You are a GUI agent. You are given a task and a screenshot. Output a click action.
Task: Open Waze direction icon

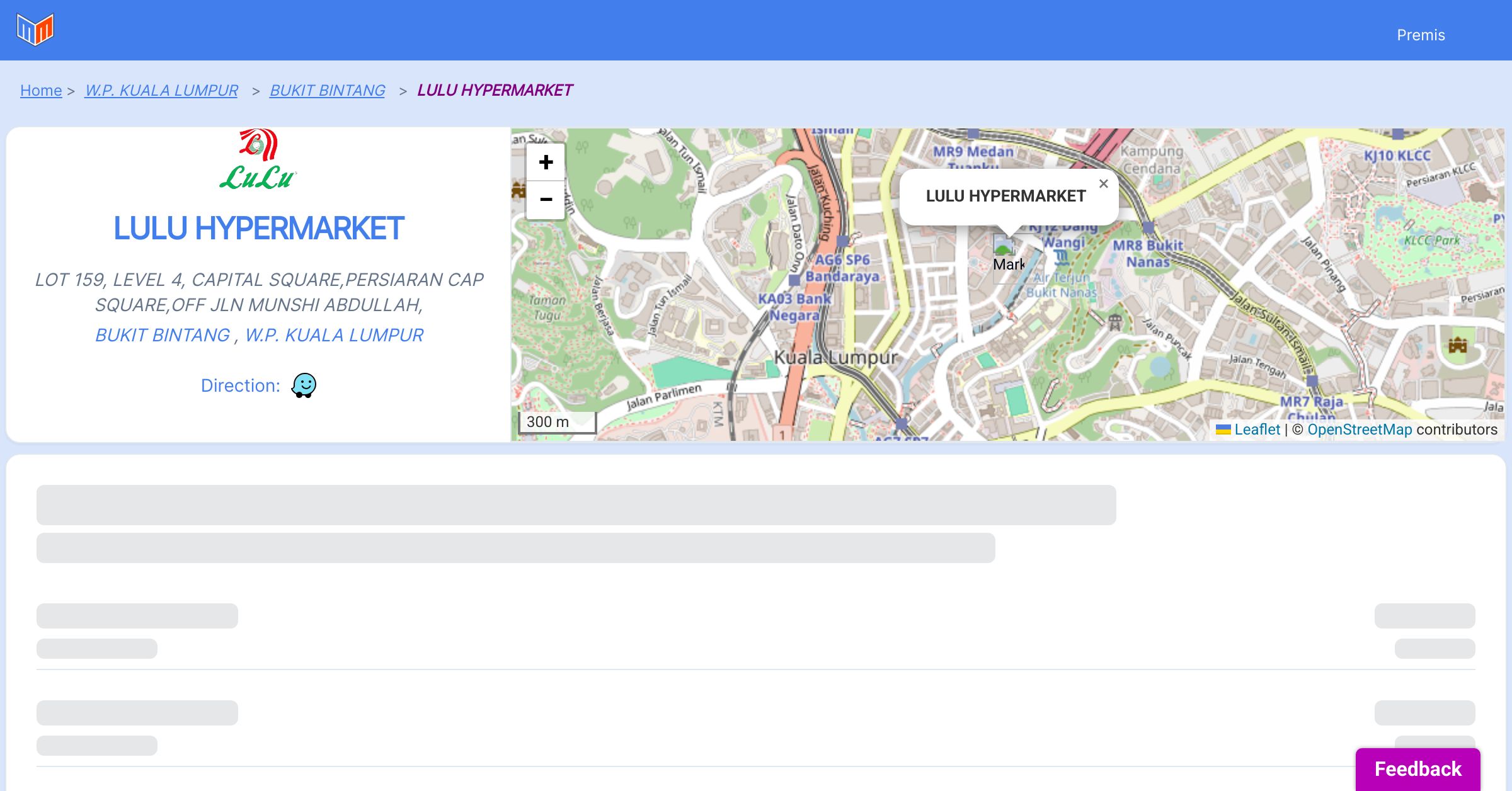click(x=304, y=385)
